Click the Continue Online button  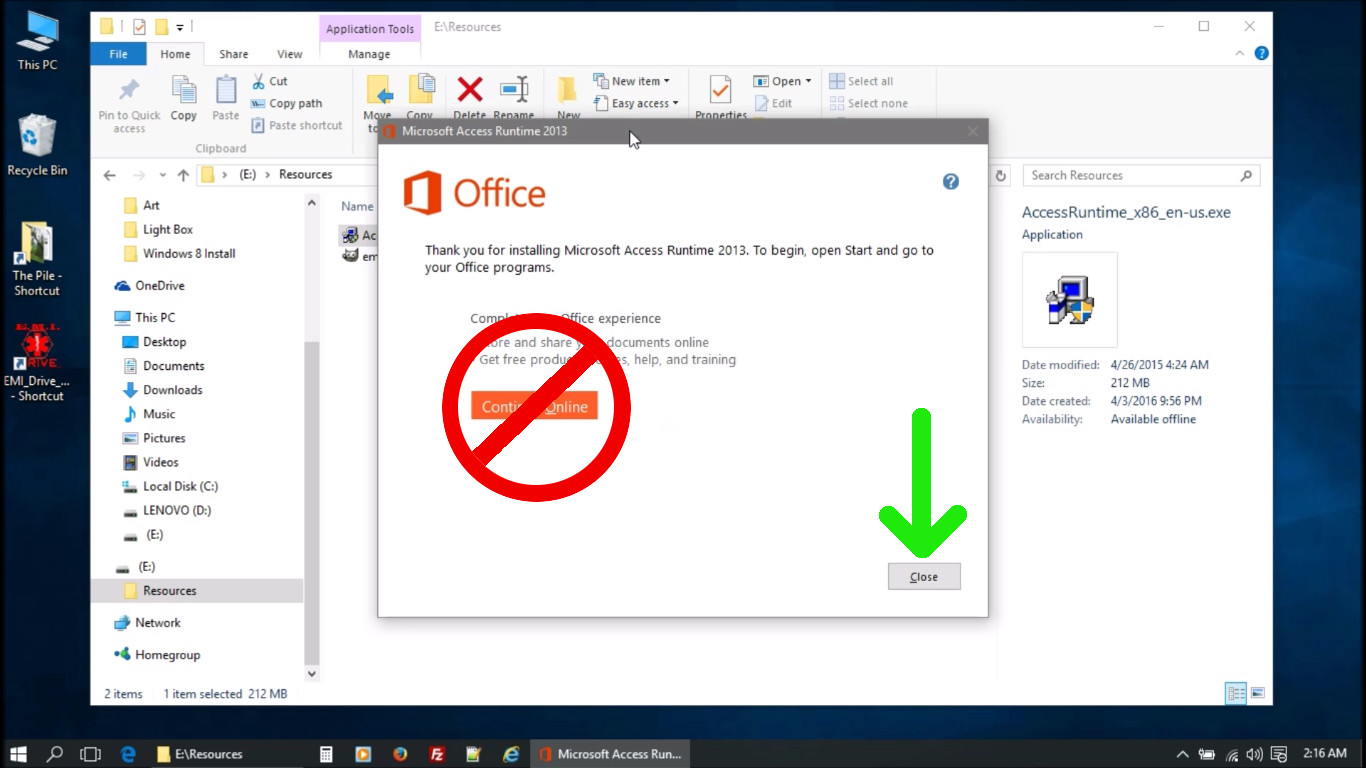[x=535, y=406]
